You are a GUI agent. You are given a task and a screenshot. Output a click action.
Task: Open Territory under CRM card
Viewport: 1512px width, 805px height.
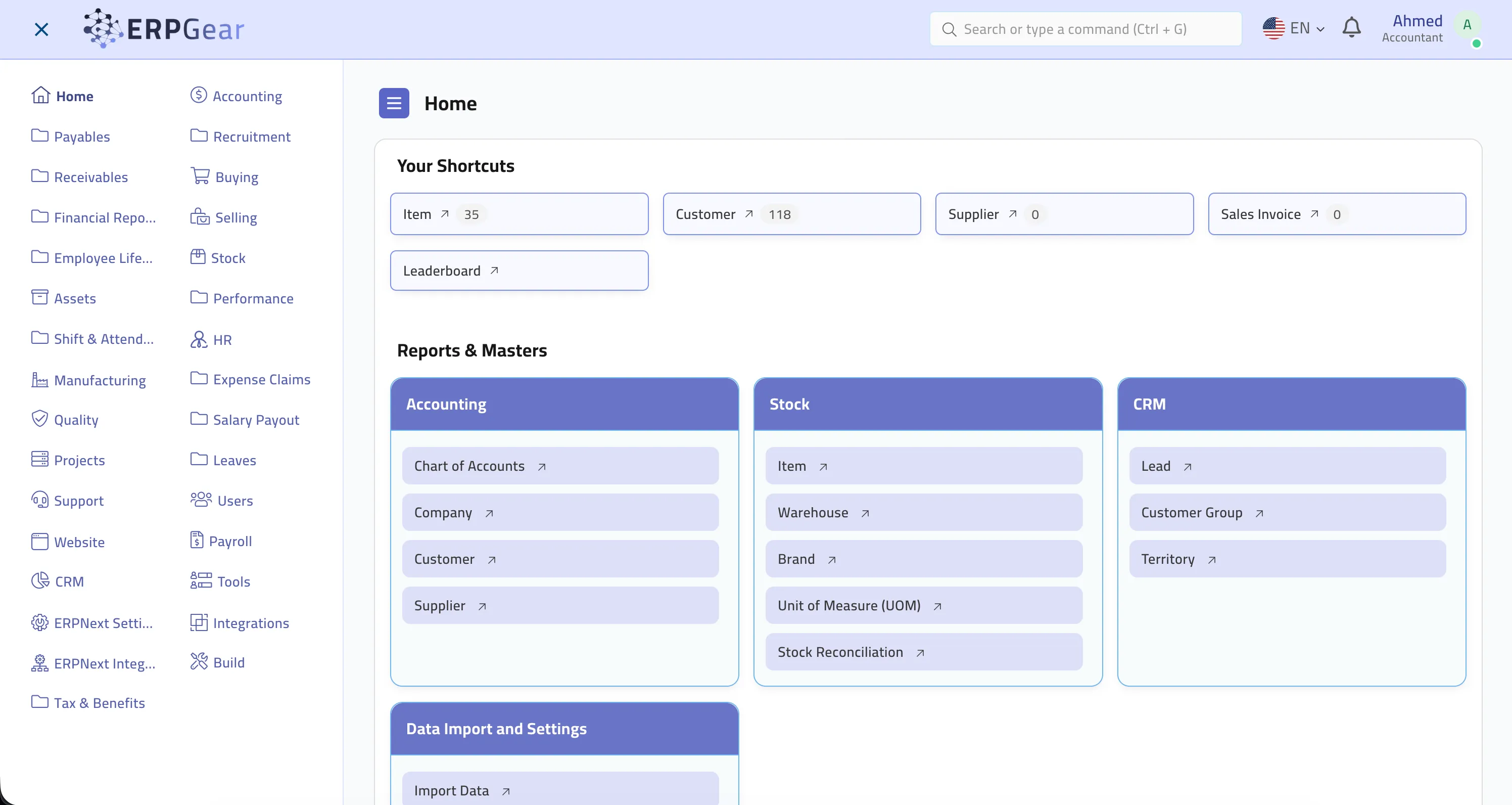(1287, 559)
